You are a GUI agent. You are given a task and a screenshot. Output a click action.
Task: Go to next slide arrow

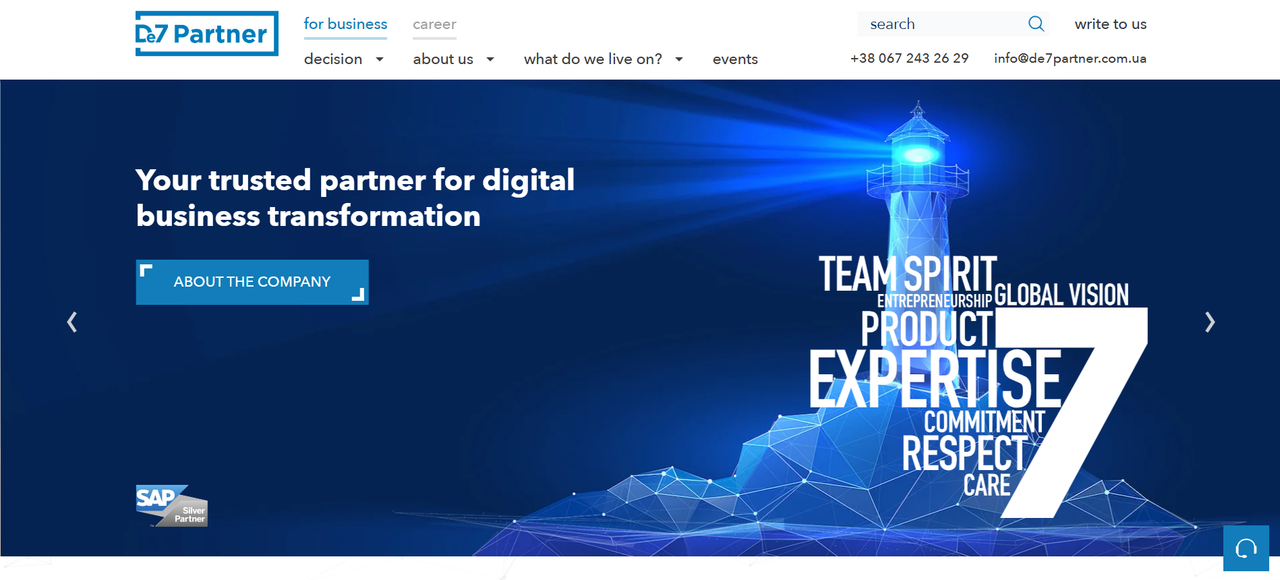coord(1210,321)
